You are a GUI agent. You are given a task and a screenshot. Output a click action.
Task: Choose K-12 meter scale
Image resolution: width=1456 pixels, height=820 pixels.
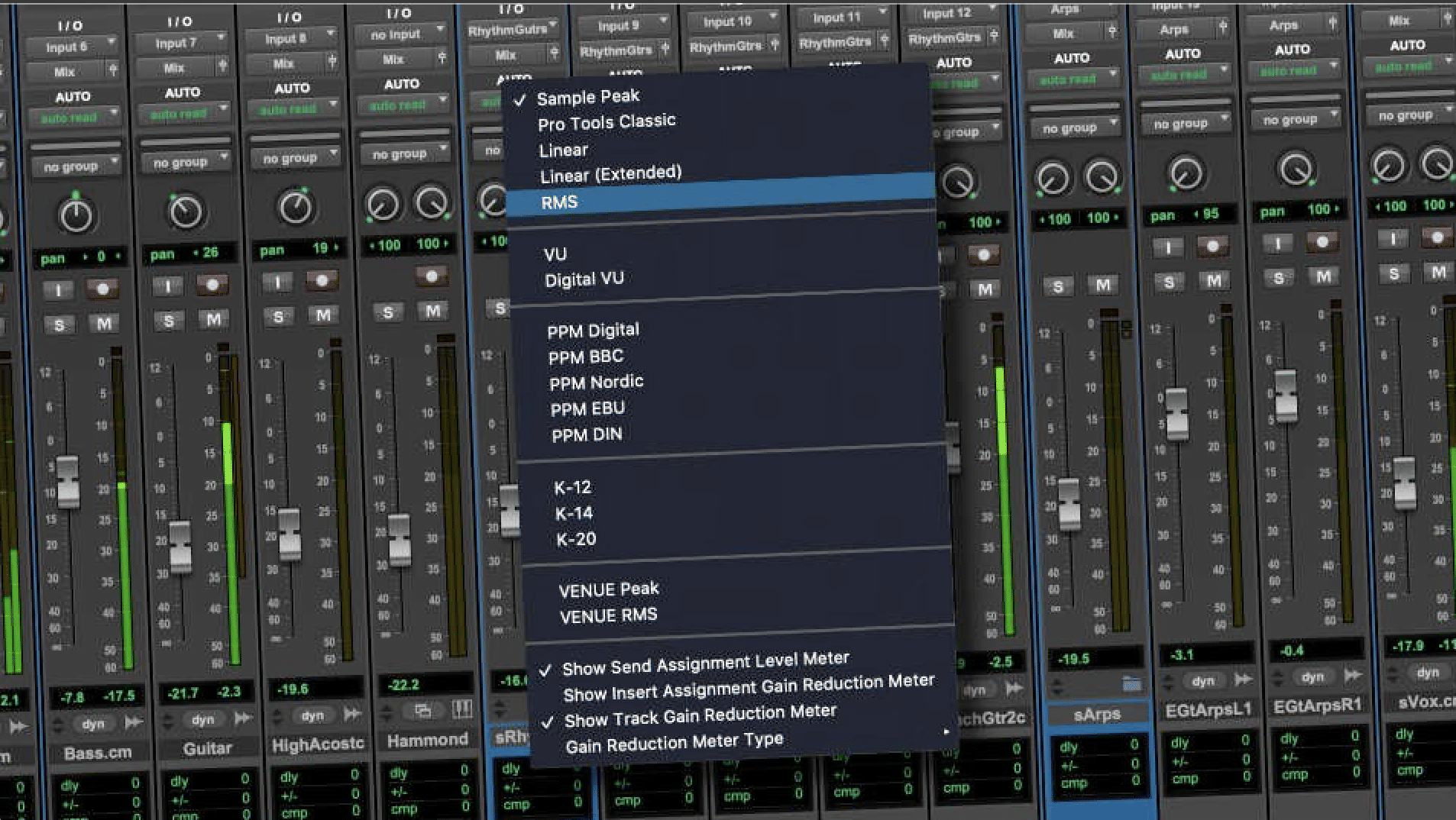(573, 487)
